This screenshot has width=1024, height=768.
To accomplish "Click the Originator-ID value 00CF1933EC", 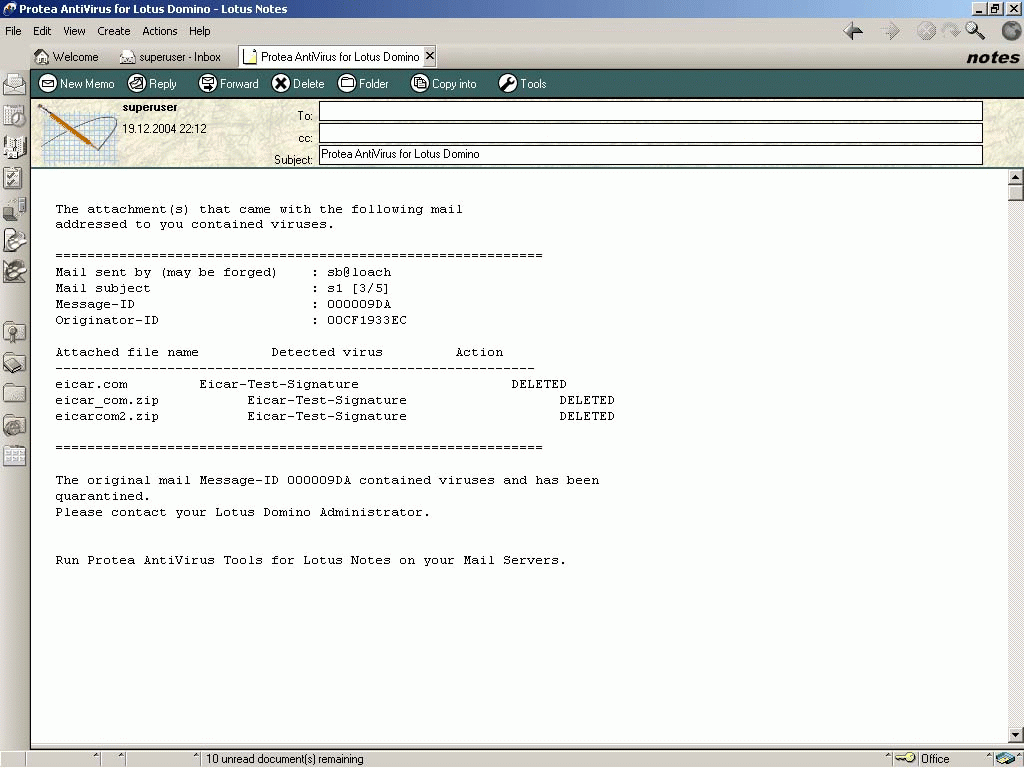I will coord(367,320).
